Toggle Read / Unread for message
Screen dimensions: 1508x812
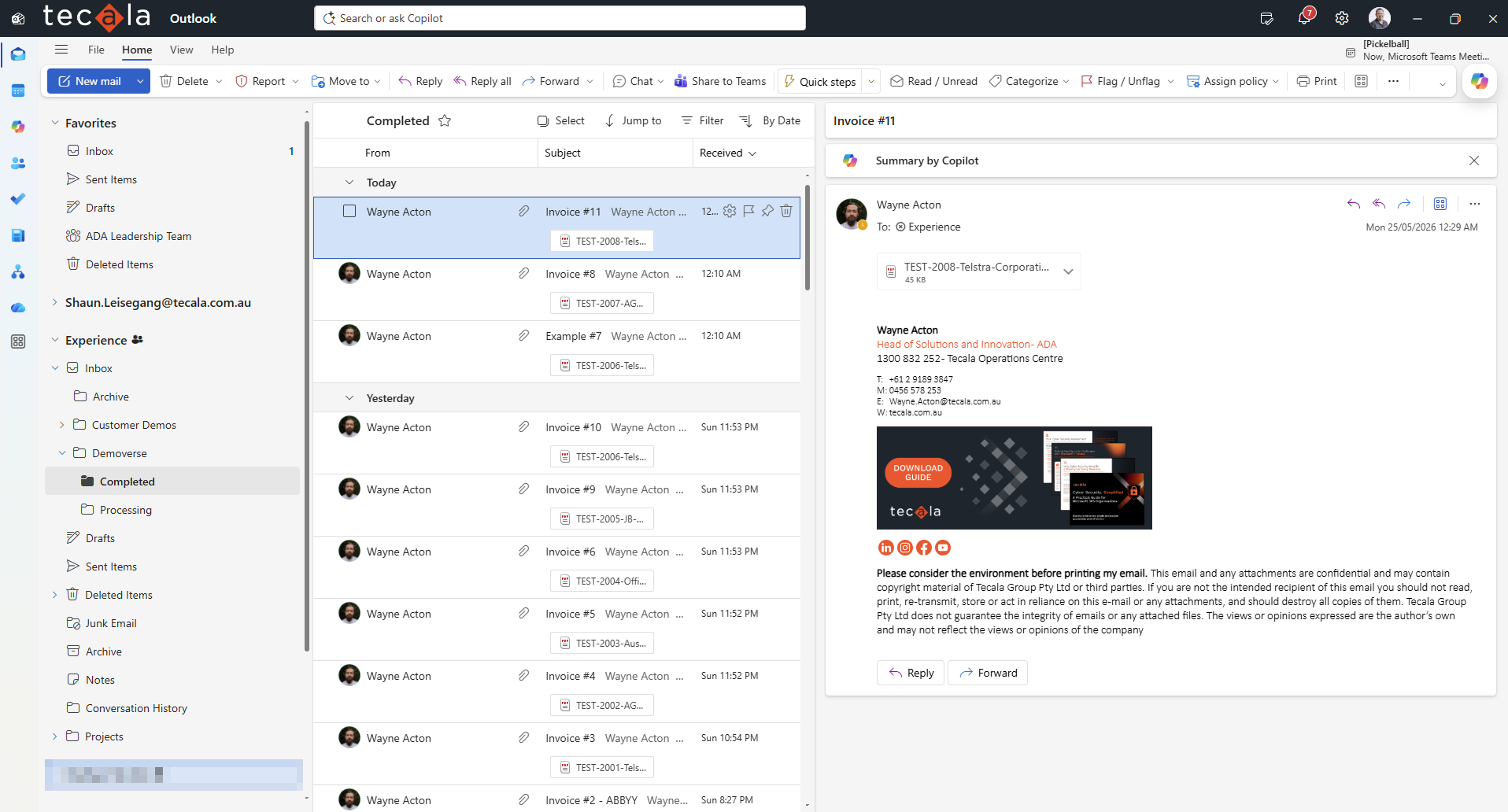point(933,81)
